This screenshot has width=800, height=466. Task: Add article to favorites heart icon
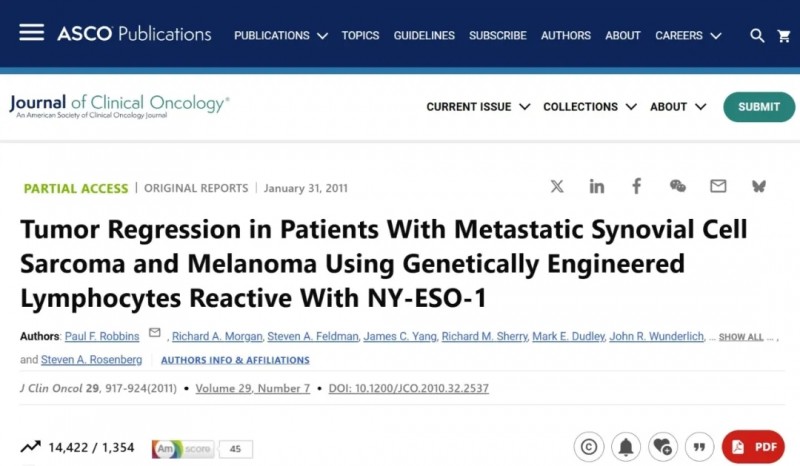click(662, 447)
